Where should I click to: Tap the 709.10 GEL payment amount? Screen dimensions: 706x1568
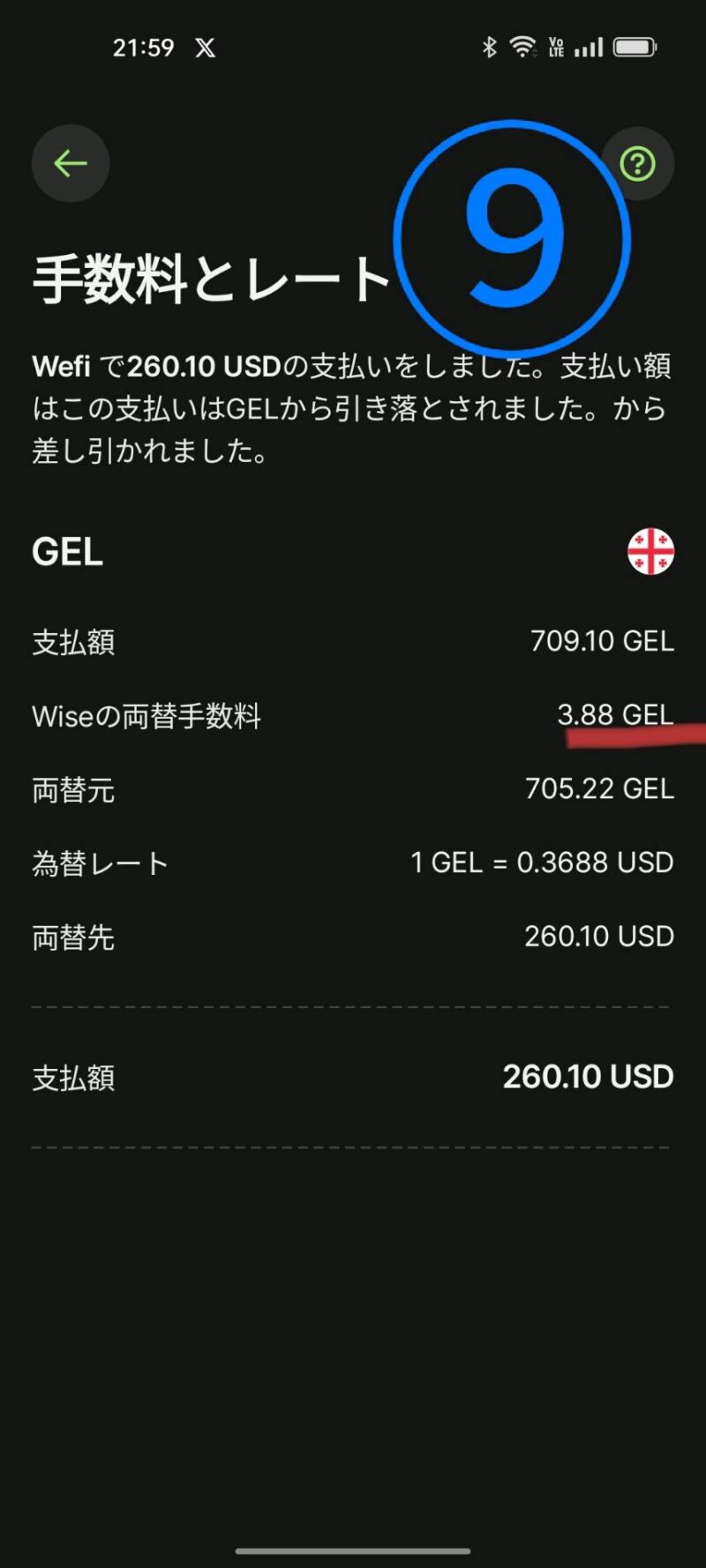pyautogui.click(x=602, y=641)
